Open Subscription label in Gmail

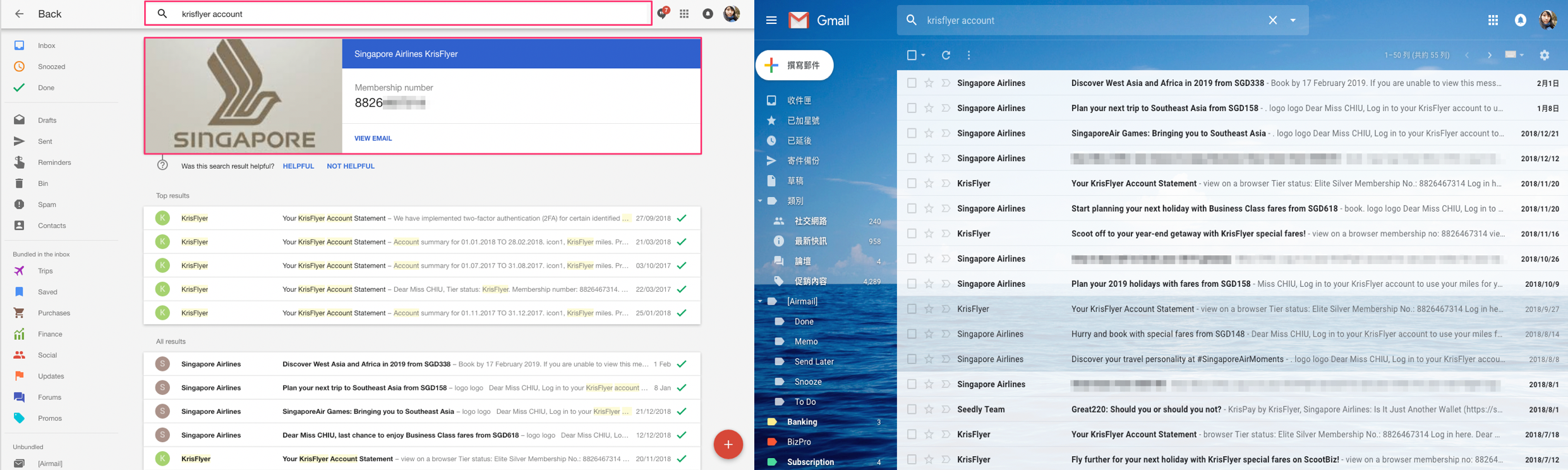pyautogui.click(x=810, y=462)
